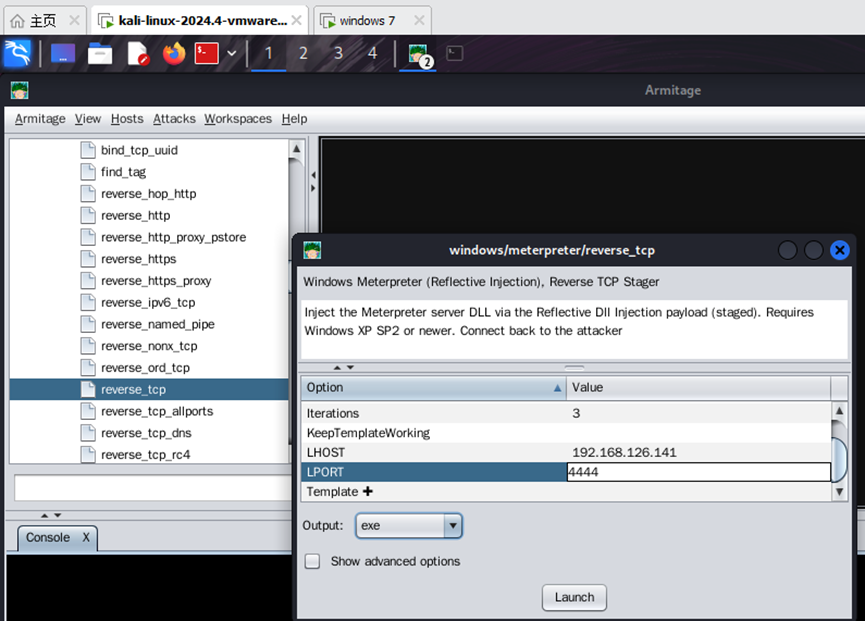This screenshot has height=621, width=865.
Task: Select the reverse_ord_tcp payload
Action: click(x=145, y=368)
